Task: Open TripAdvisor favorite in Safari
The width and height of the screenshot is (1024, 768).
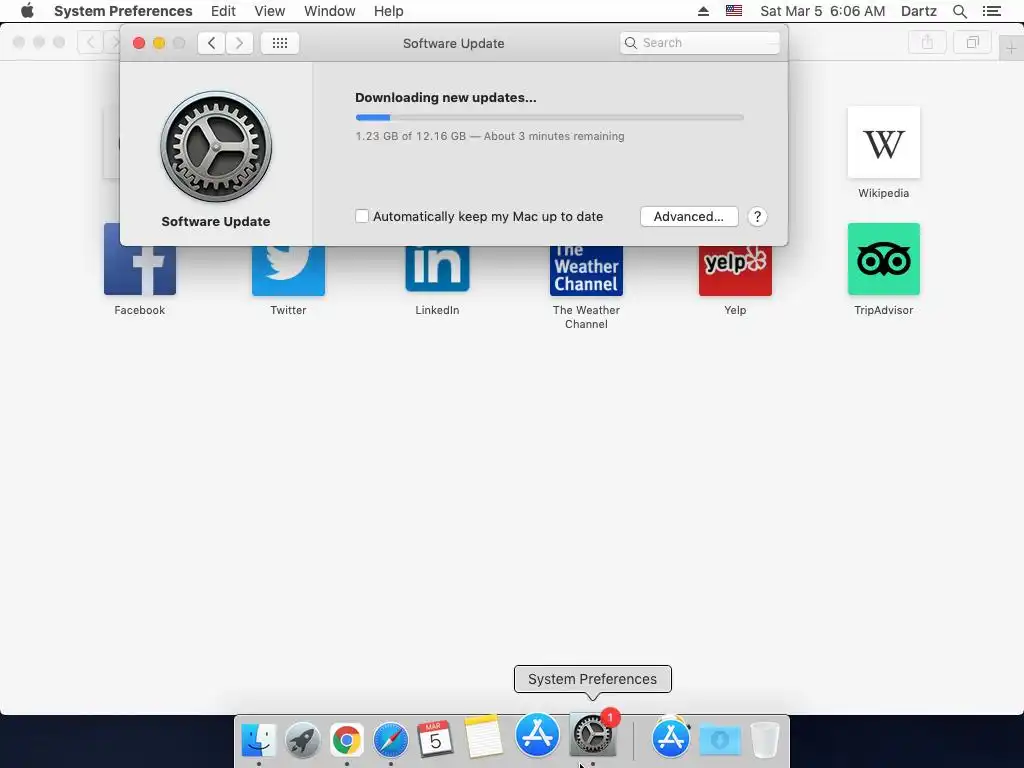Action: pos(884,270)
